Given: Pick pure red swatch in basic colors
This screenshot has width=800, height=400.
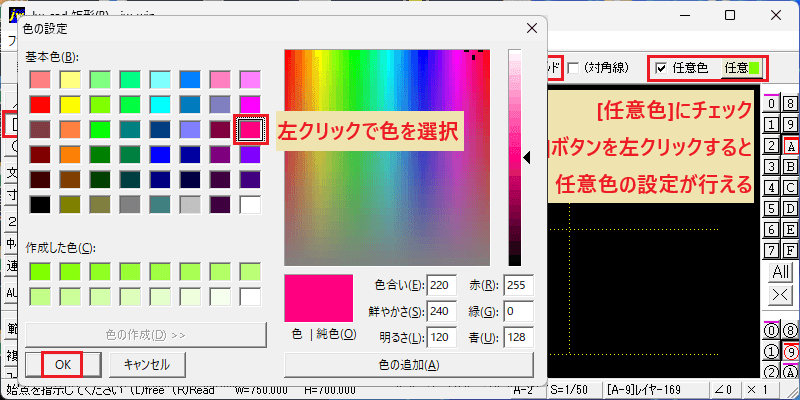Looking at the screenshot, I should click(x=39, y=105).
